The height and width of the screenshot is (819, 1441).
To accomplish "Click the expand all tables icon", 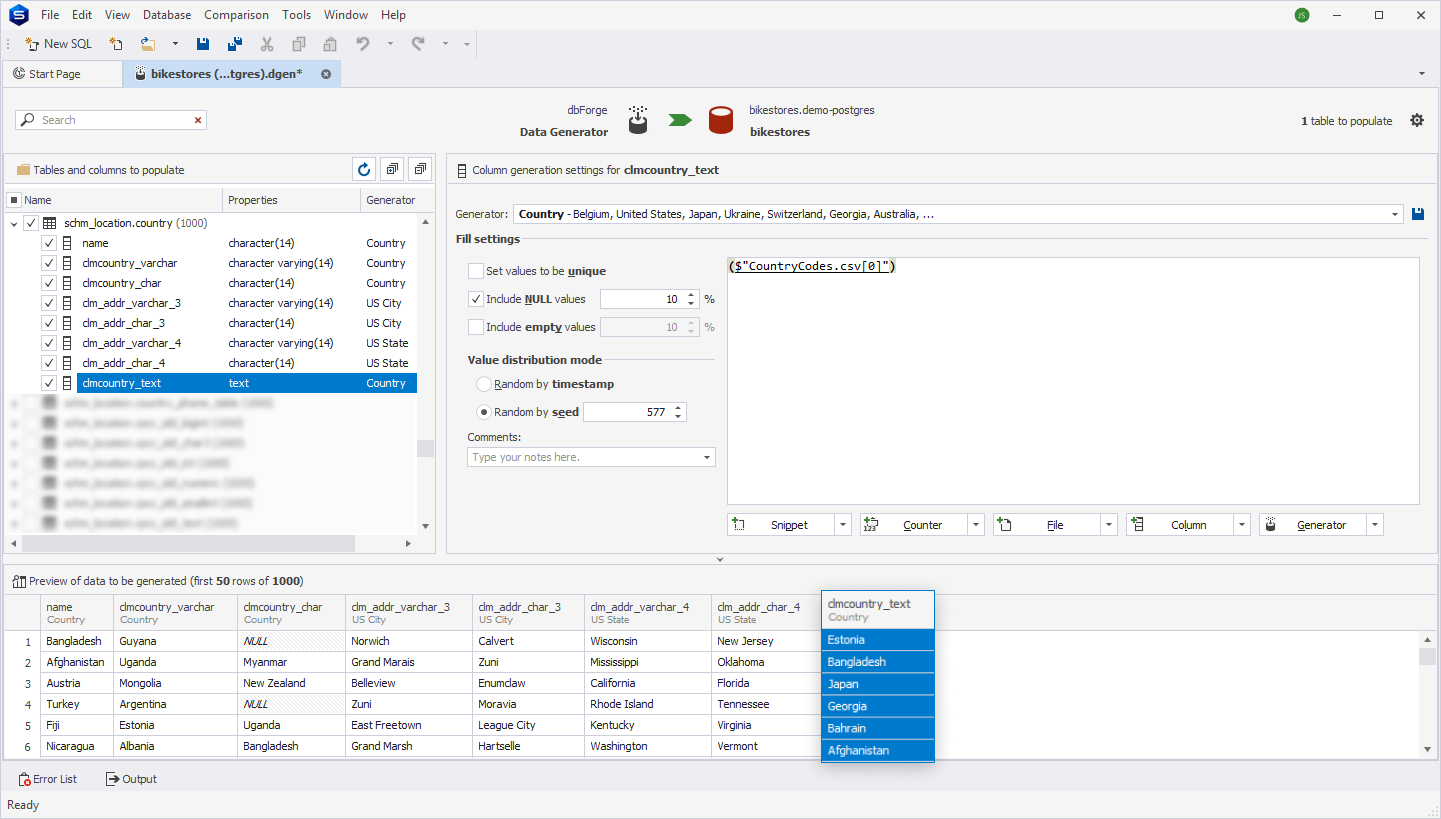I will coord(392,170).
